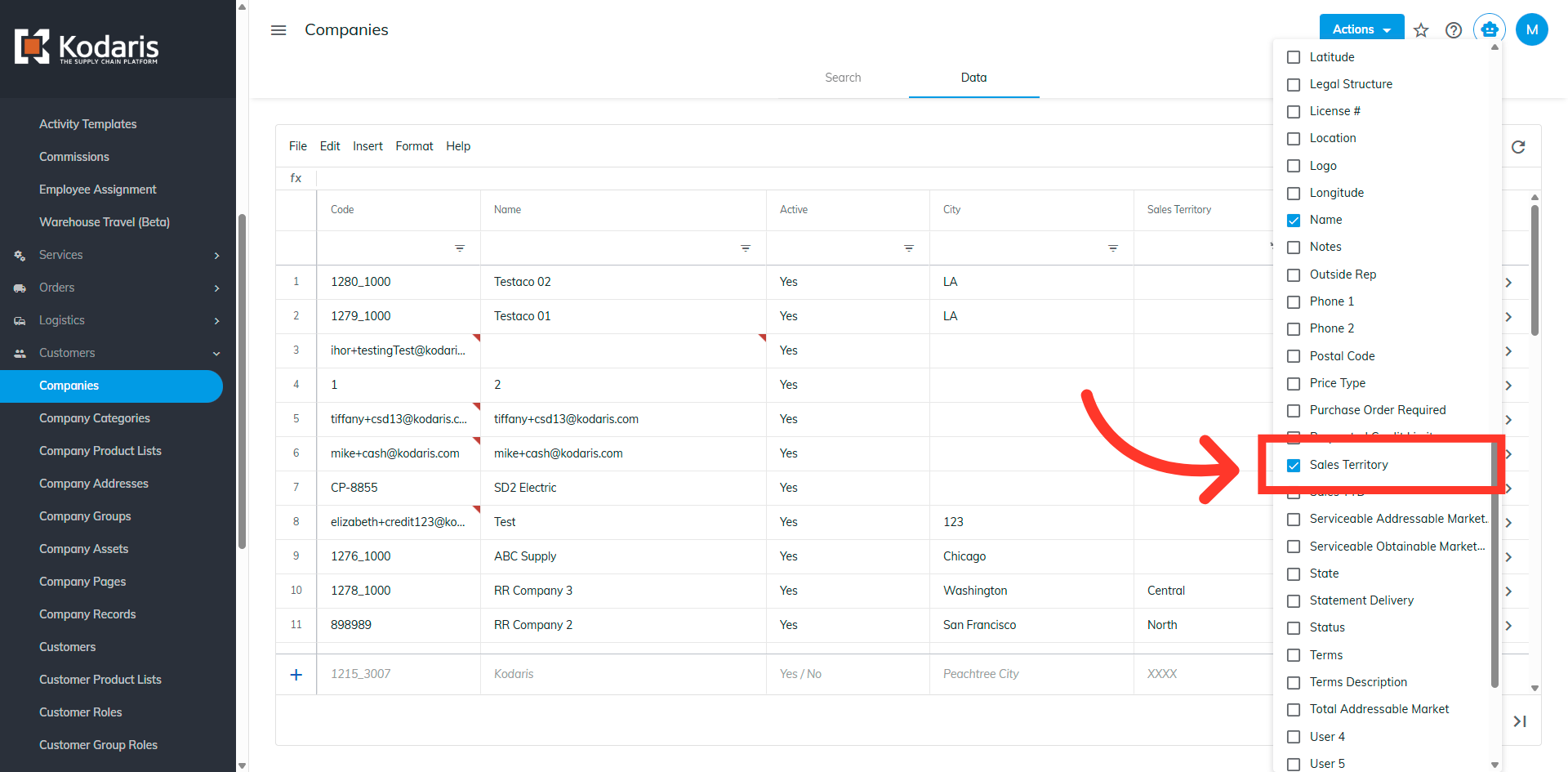Screen dimensions: 1568x772
Task: Uncheck the Name column checkbox
Action: (x=1294, y=221)
